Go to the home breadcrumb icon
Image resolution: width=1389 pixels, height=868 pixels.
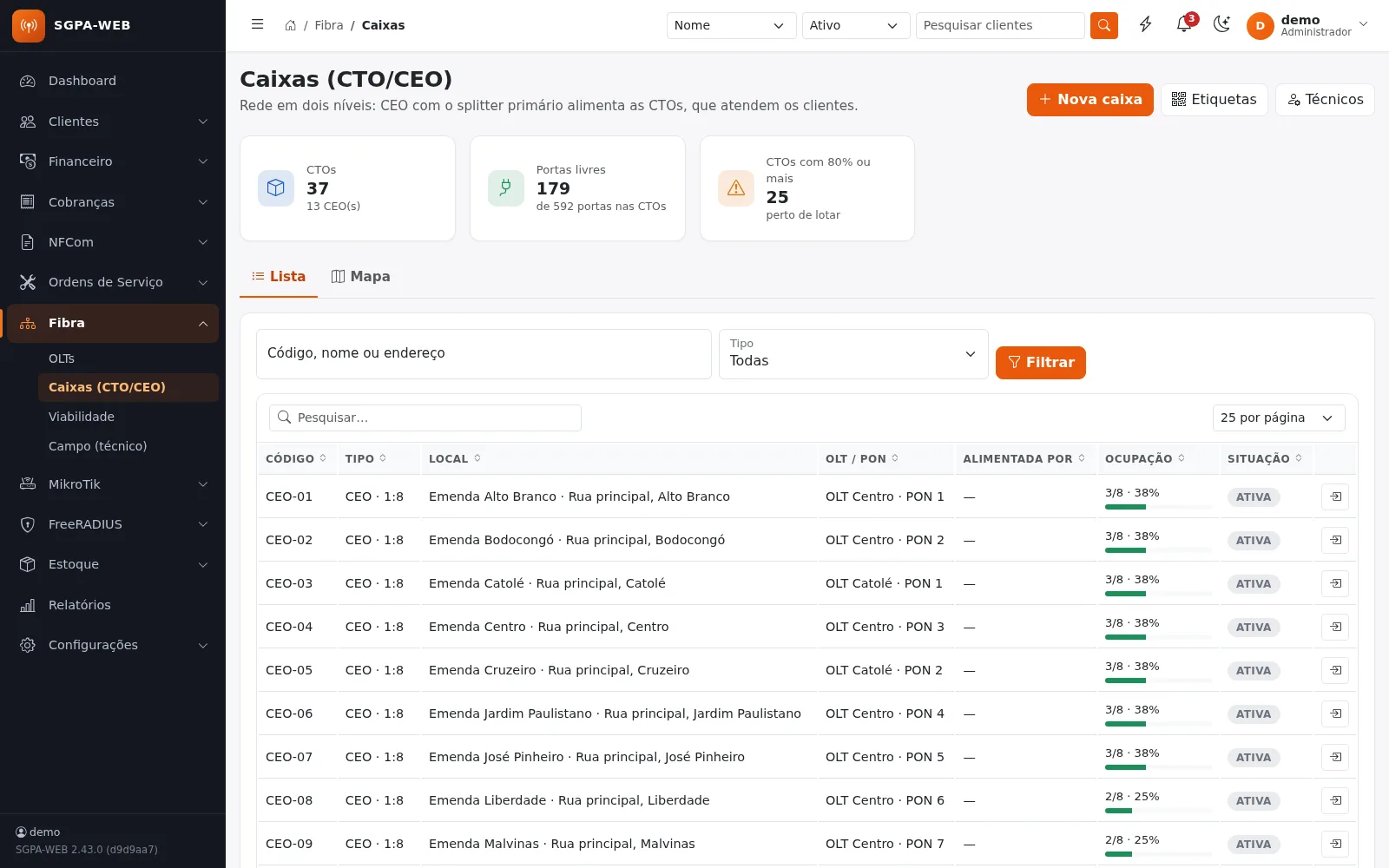coord(291,25)
